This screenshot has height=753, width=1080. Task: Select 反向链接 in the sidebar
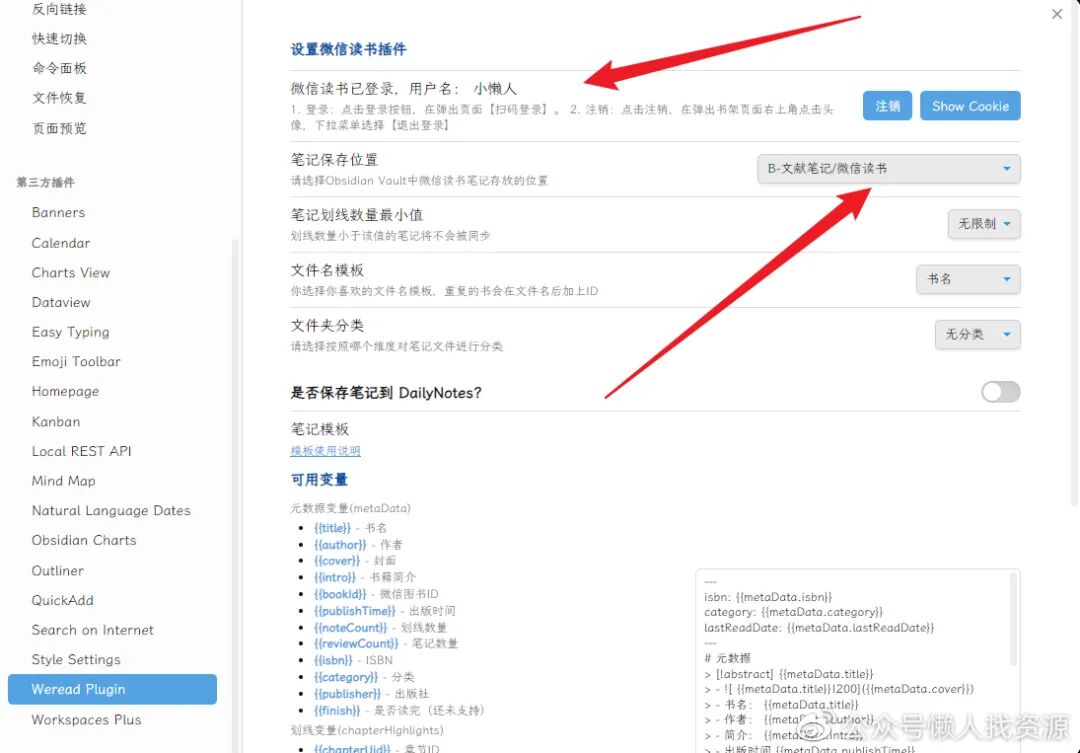click(x=59, y=9)
